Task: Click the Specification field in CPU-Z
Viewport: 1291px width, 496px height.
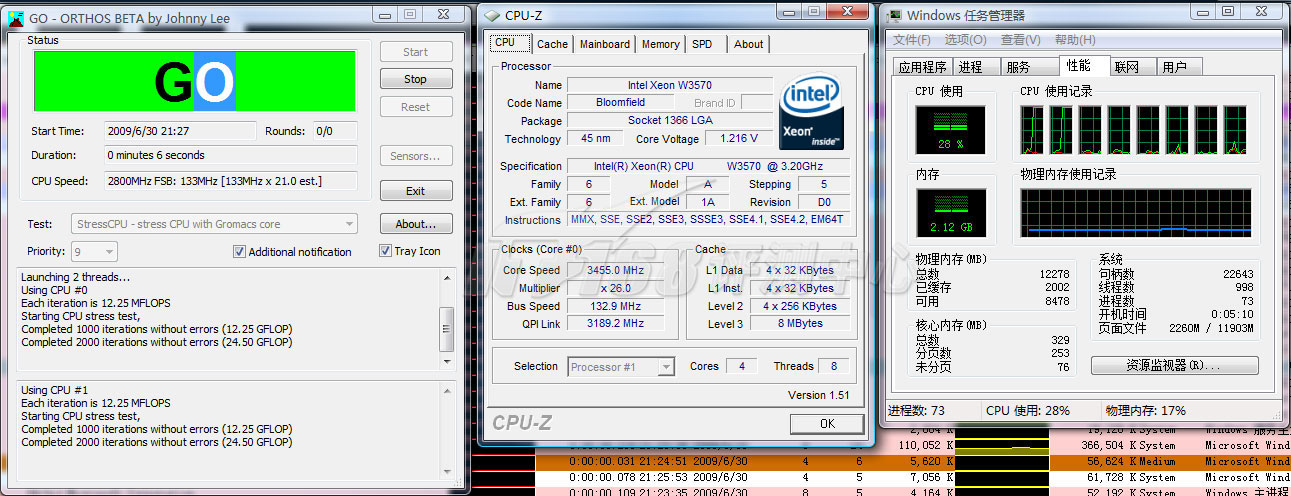Action: pyautogui.click(x=709, y=166)
